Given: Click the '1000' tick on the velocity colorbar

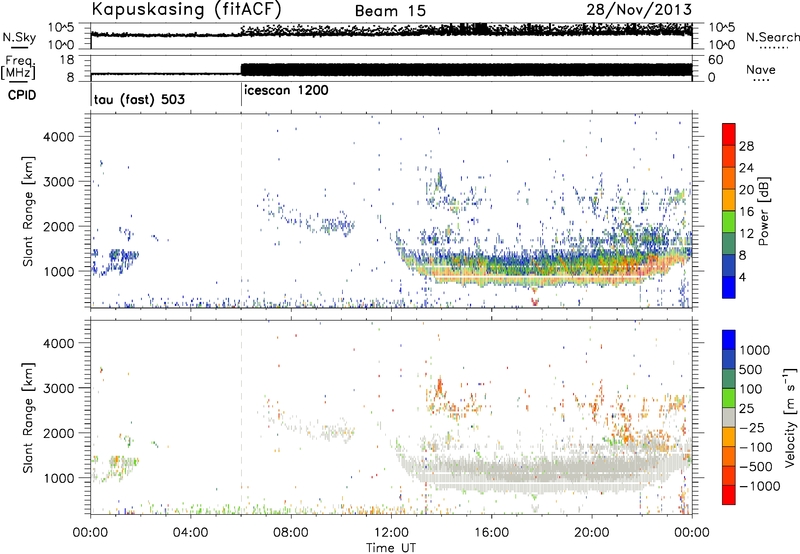Looking at the screenshot, I should pyautogui.click(x=755, y=350).
